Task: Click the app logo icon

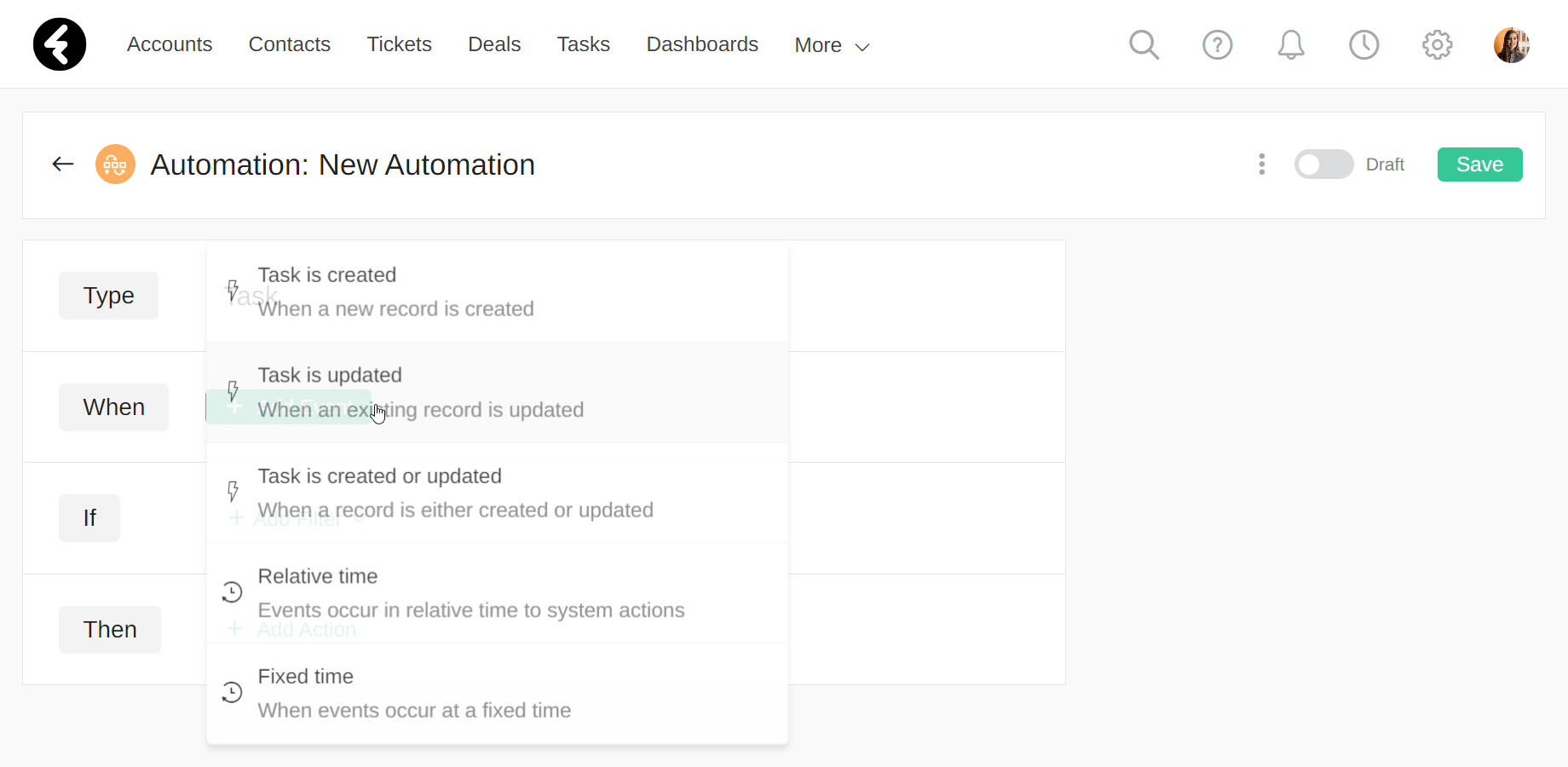Action: coord(60,44)
